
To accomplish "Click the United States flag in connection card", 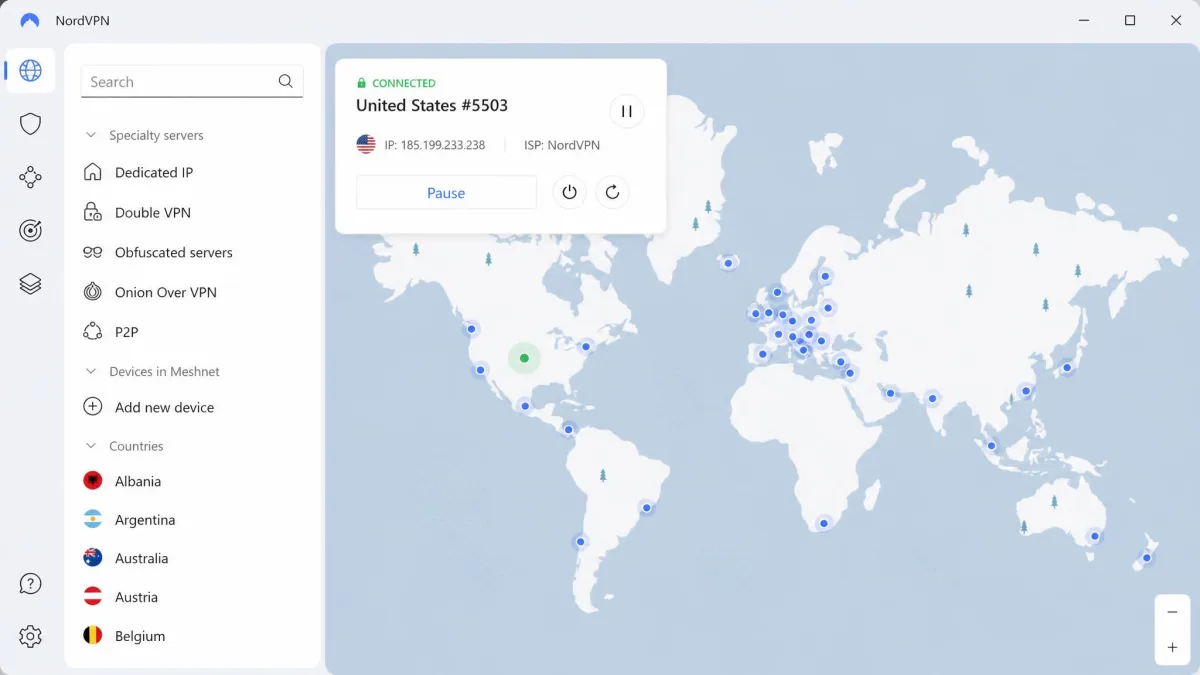I will click(x=366, y=145).
